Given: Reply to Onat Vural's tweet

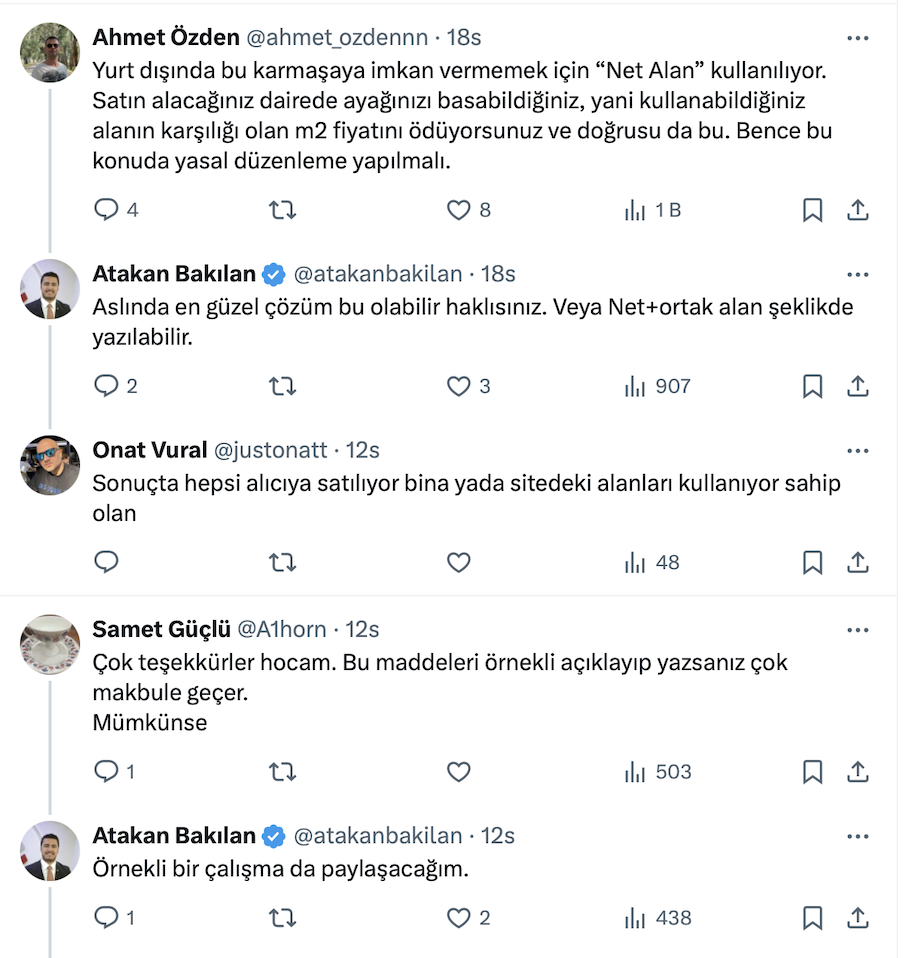Looking at the screenshot, I should point(107,563).
